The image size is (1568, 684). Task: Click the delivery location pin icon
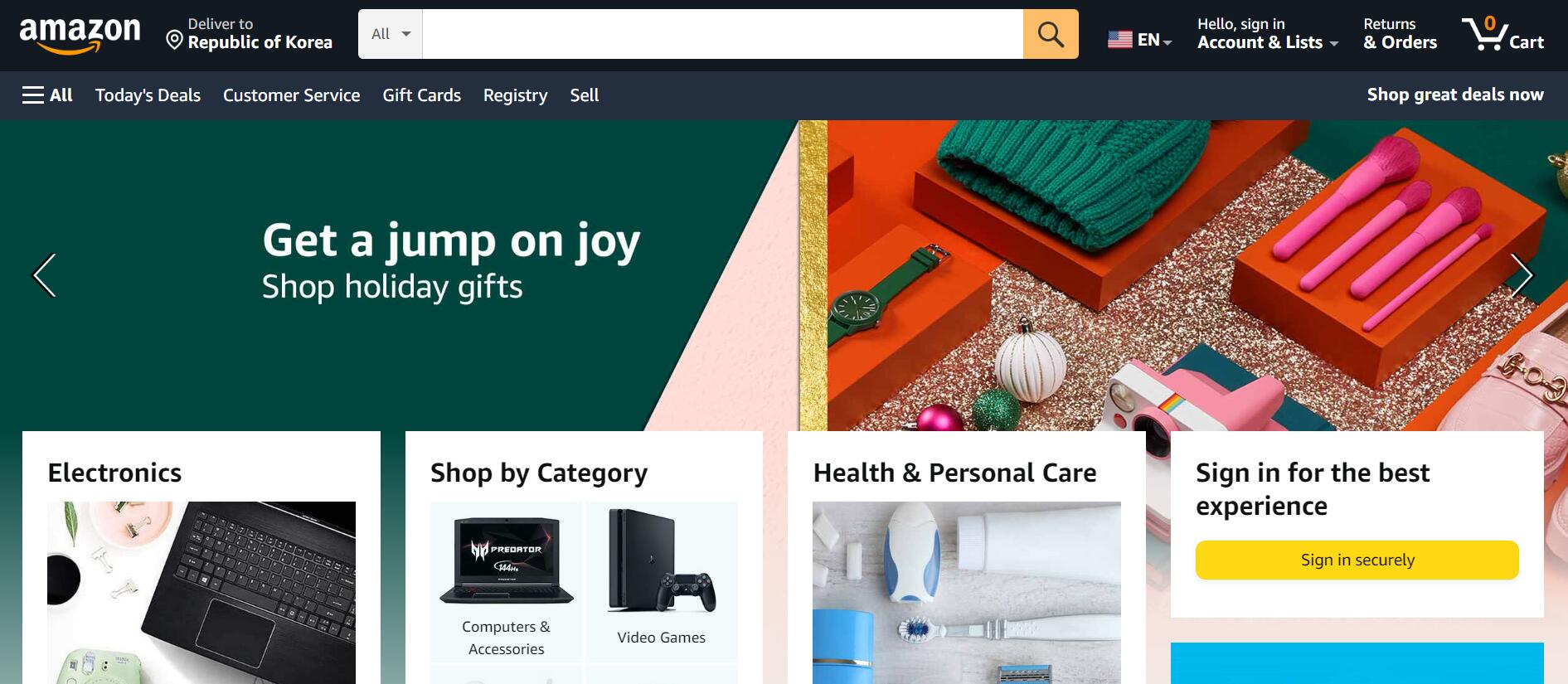[x=174, y=40]
